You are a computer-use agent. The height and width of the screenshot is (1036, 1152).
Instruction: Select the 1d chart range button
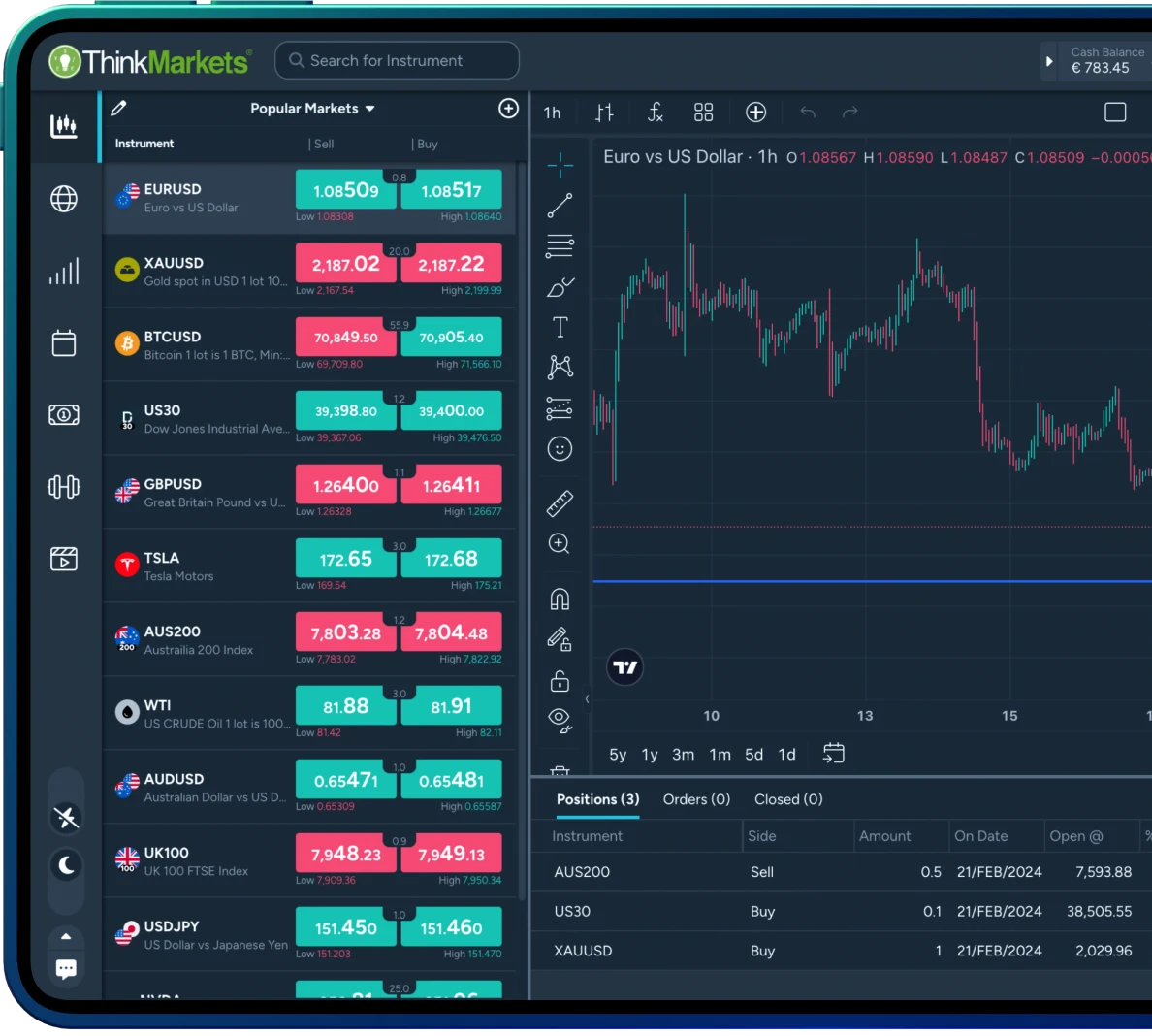point(786,754)
